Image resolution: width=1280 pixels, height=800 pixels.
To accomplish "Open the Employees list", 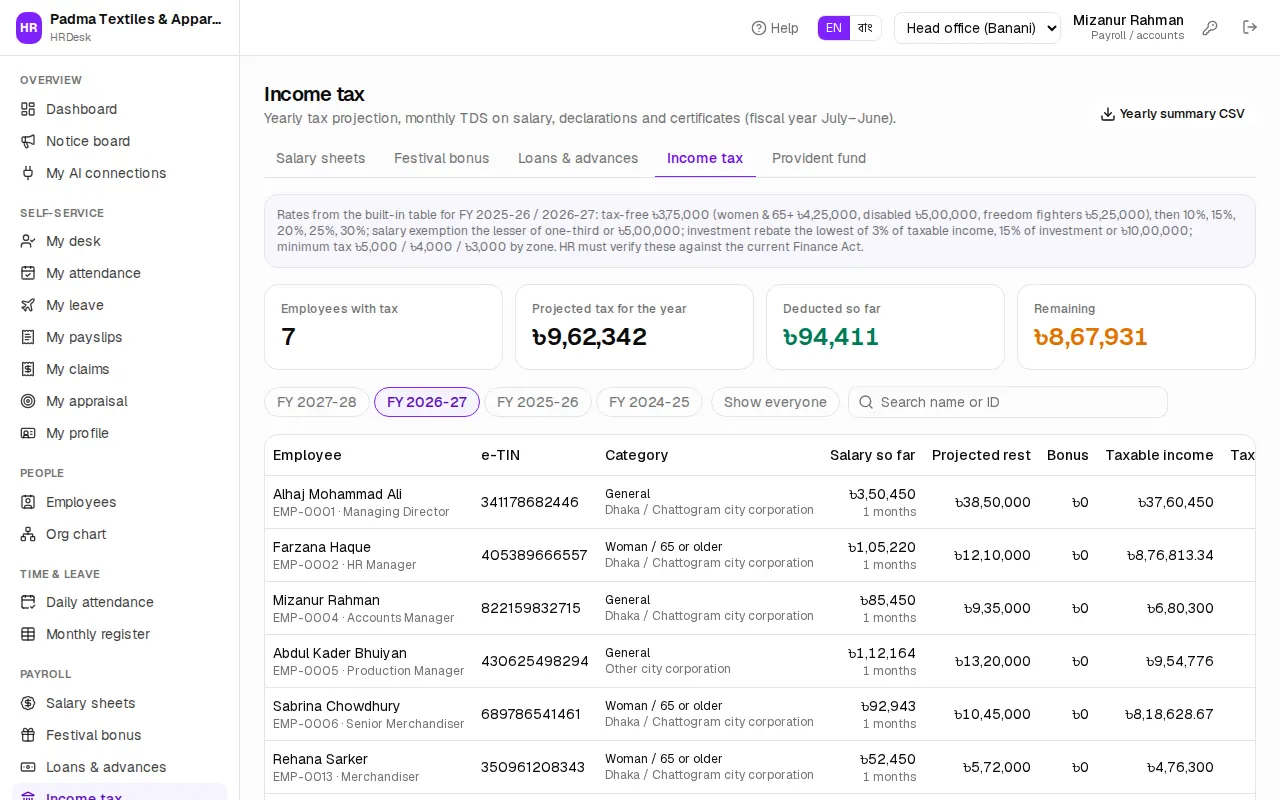I will [119, 502].
